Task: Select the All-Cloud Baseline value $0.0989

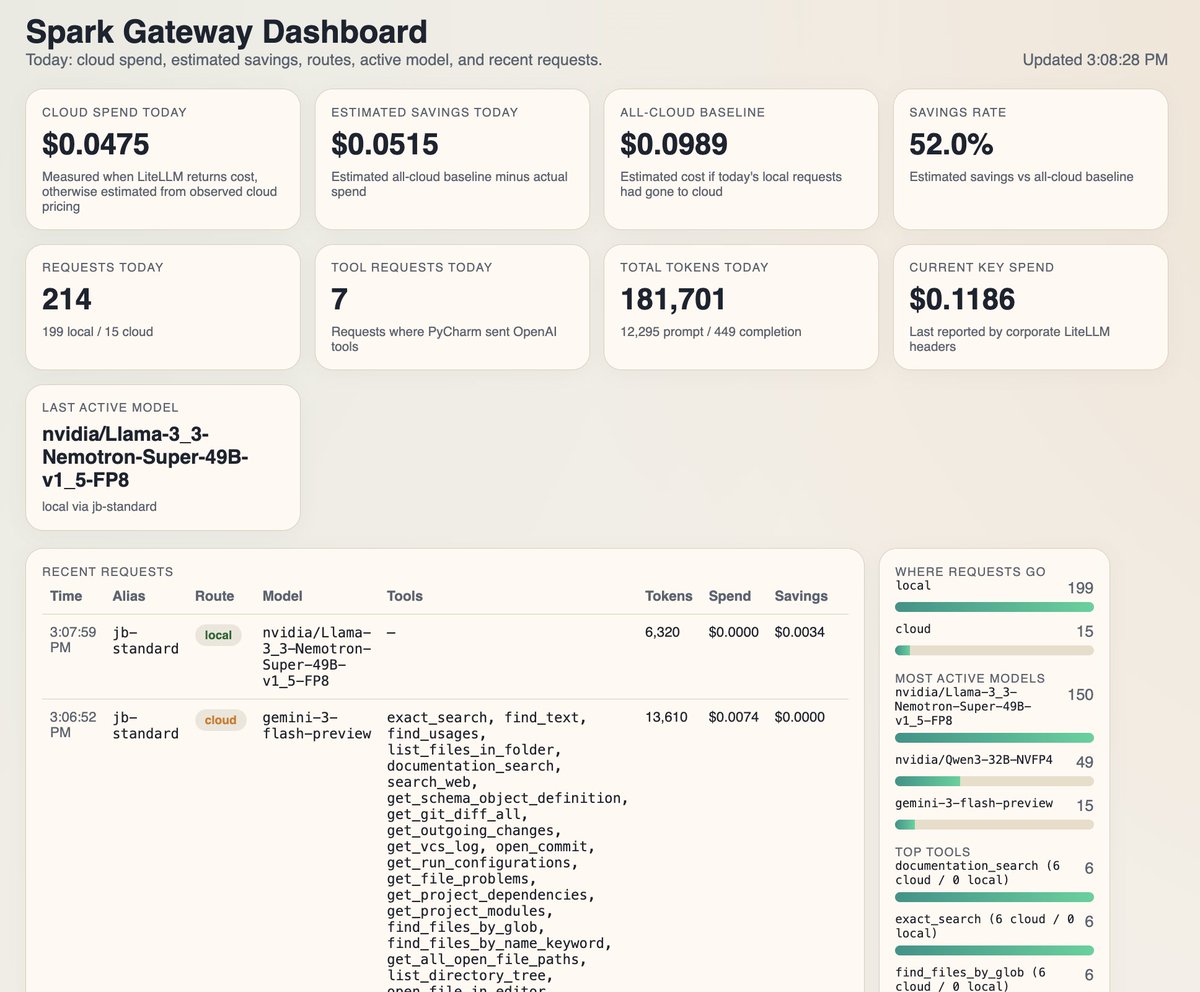Action: pos(674,145)
